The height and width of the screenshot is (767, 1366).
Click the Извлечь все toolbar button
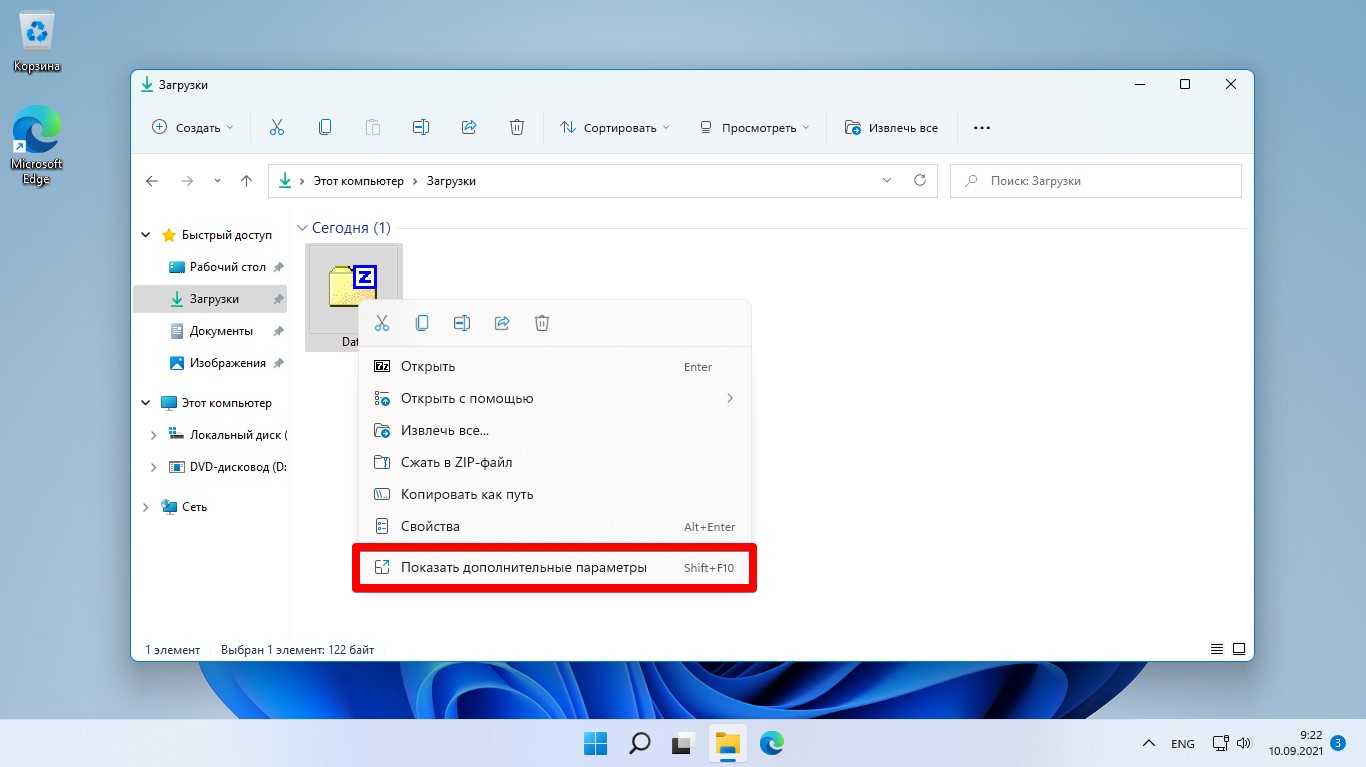coord(891,128)
